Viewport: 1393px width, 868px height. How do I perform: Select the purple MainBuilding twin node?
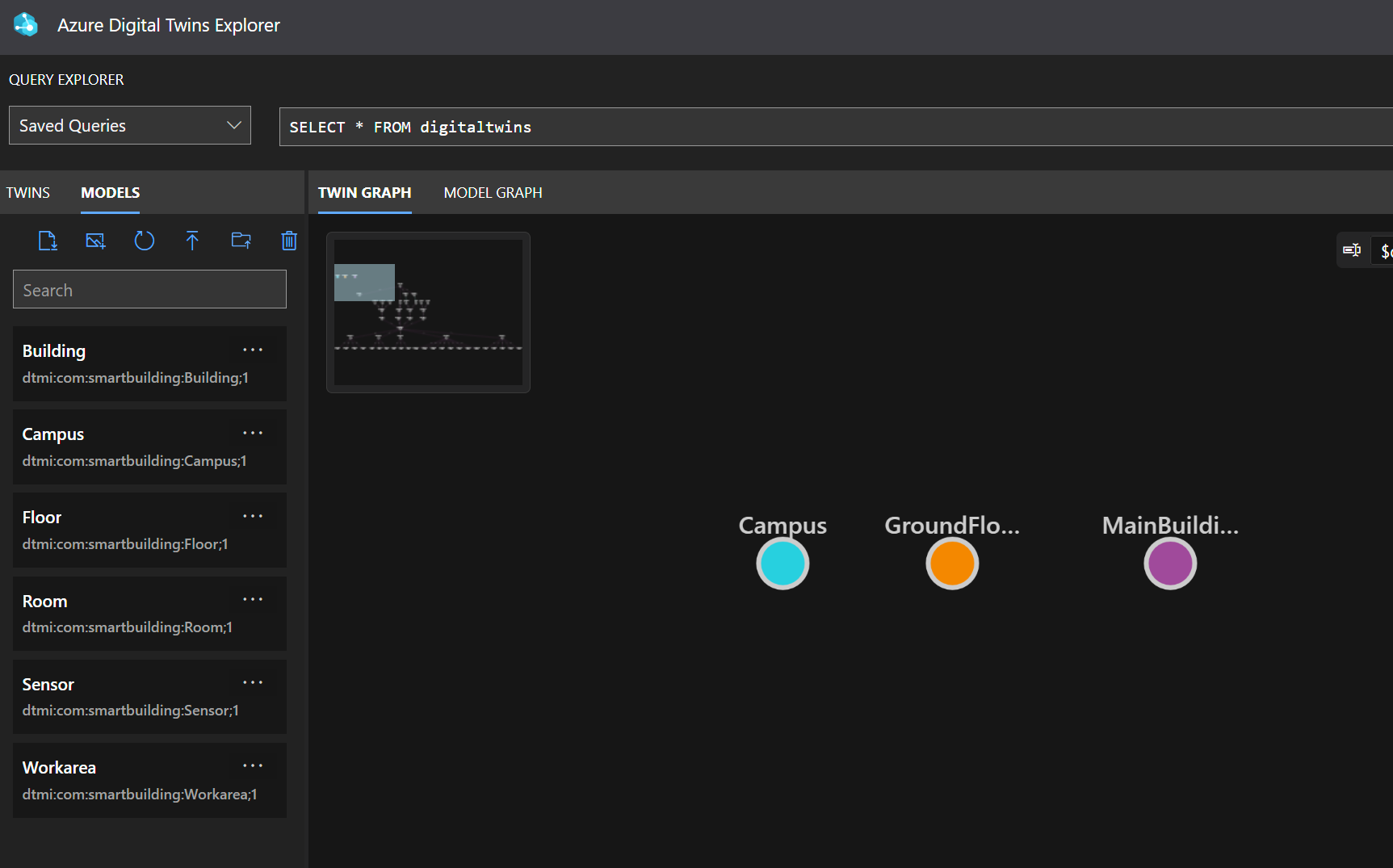[x=1170, y=564]
